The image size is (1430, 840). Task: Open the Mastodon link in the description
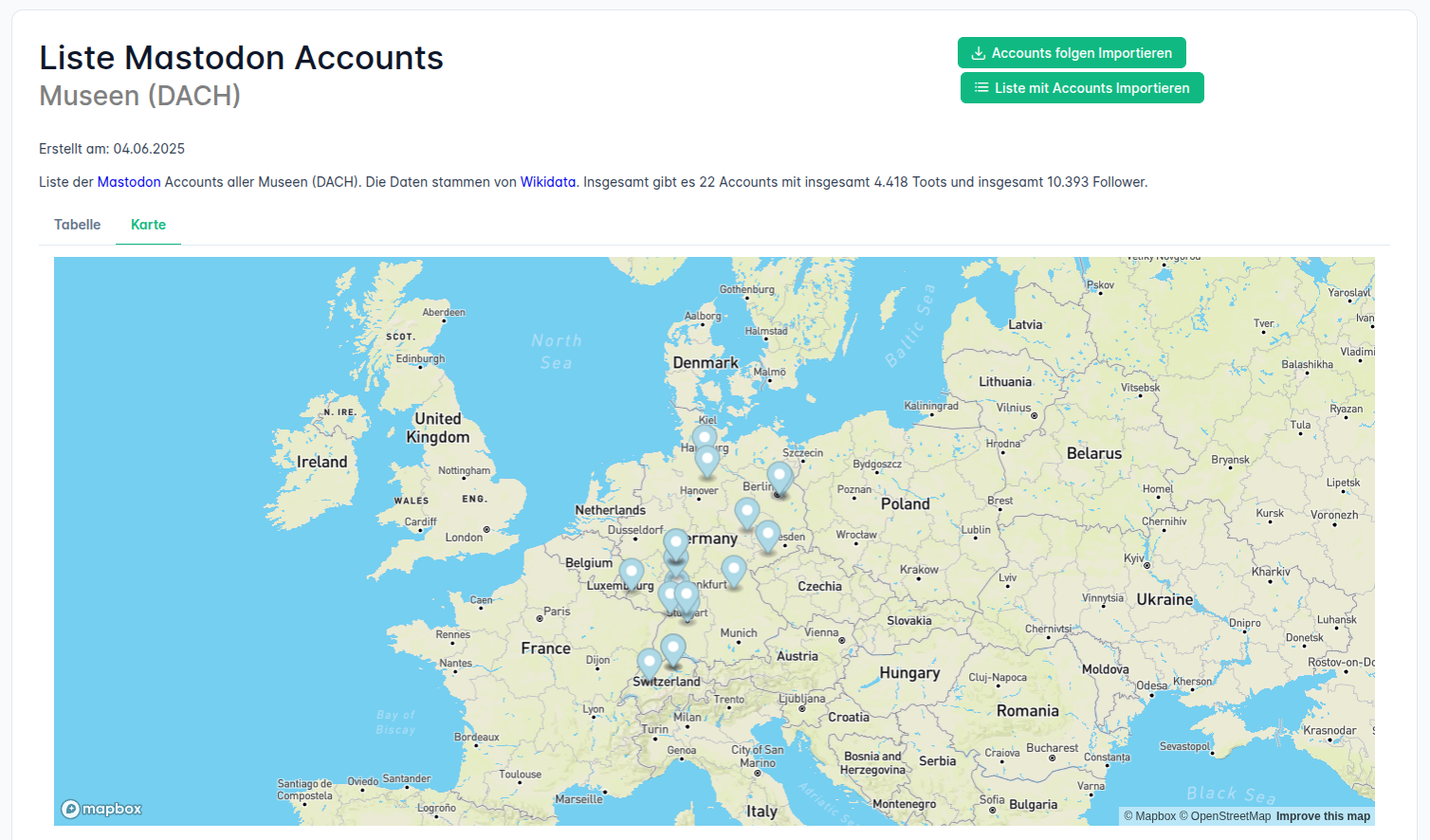[129, 182]
